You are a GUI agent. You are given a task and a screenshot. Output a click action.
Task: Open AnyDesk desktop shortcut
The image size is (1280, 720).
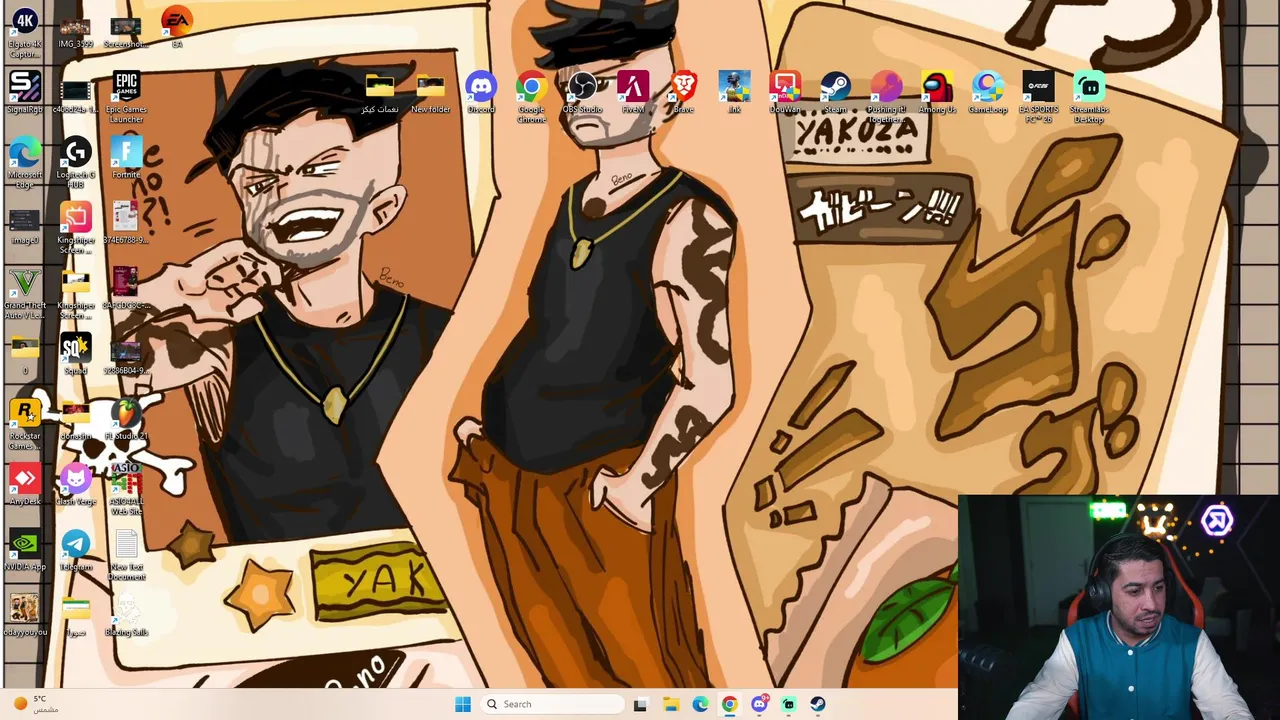point(25,485)
